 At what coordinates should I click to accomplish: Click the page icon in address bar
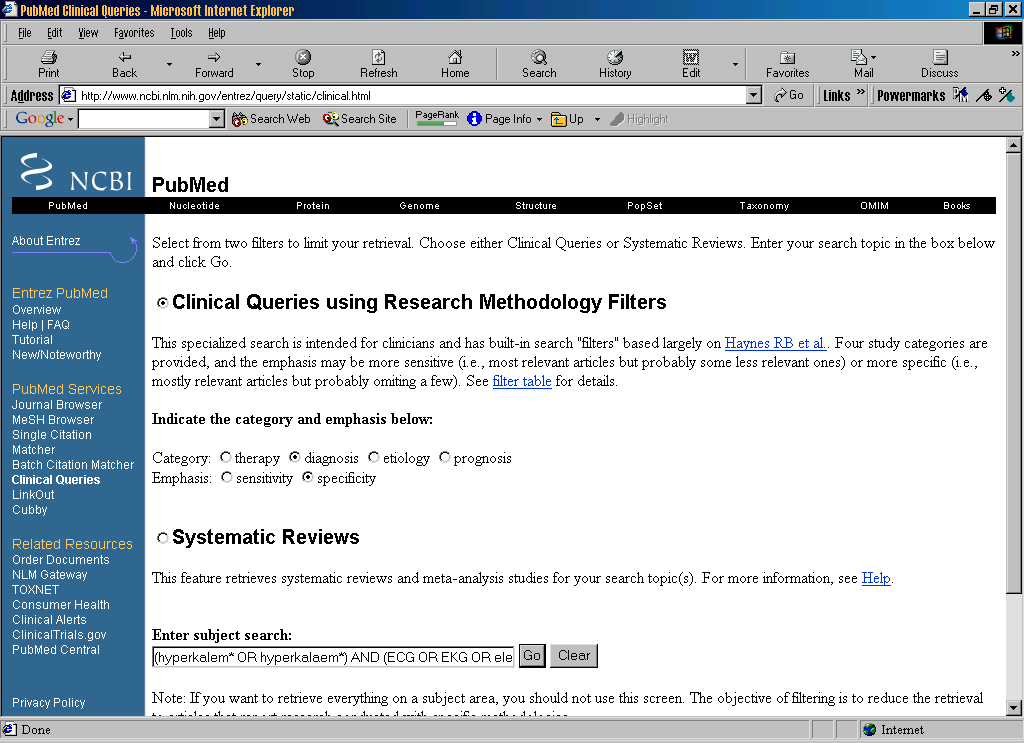(68, 95)
